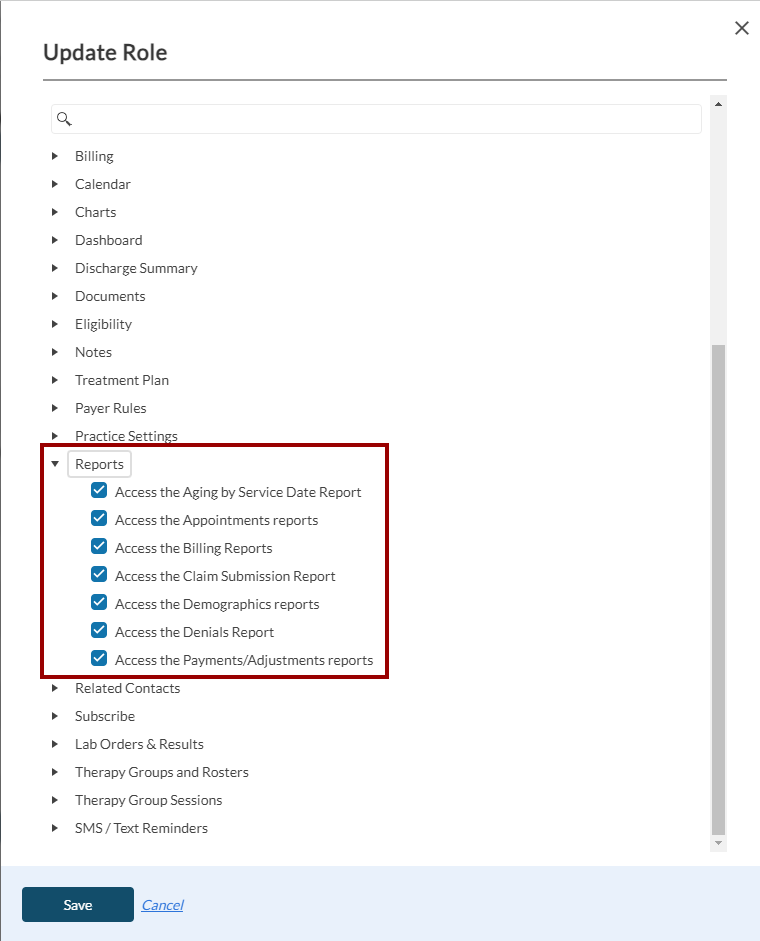Select the Reports tree label

pyautogui.click(x=99, y=464)
